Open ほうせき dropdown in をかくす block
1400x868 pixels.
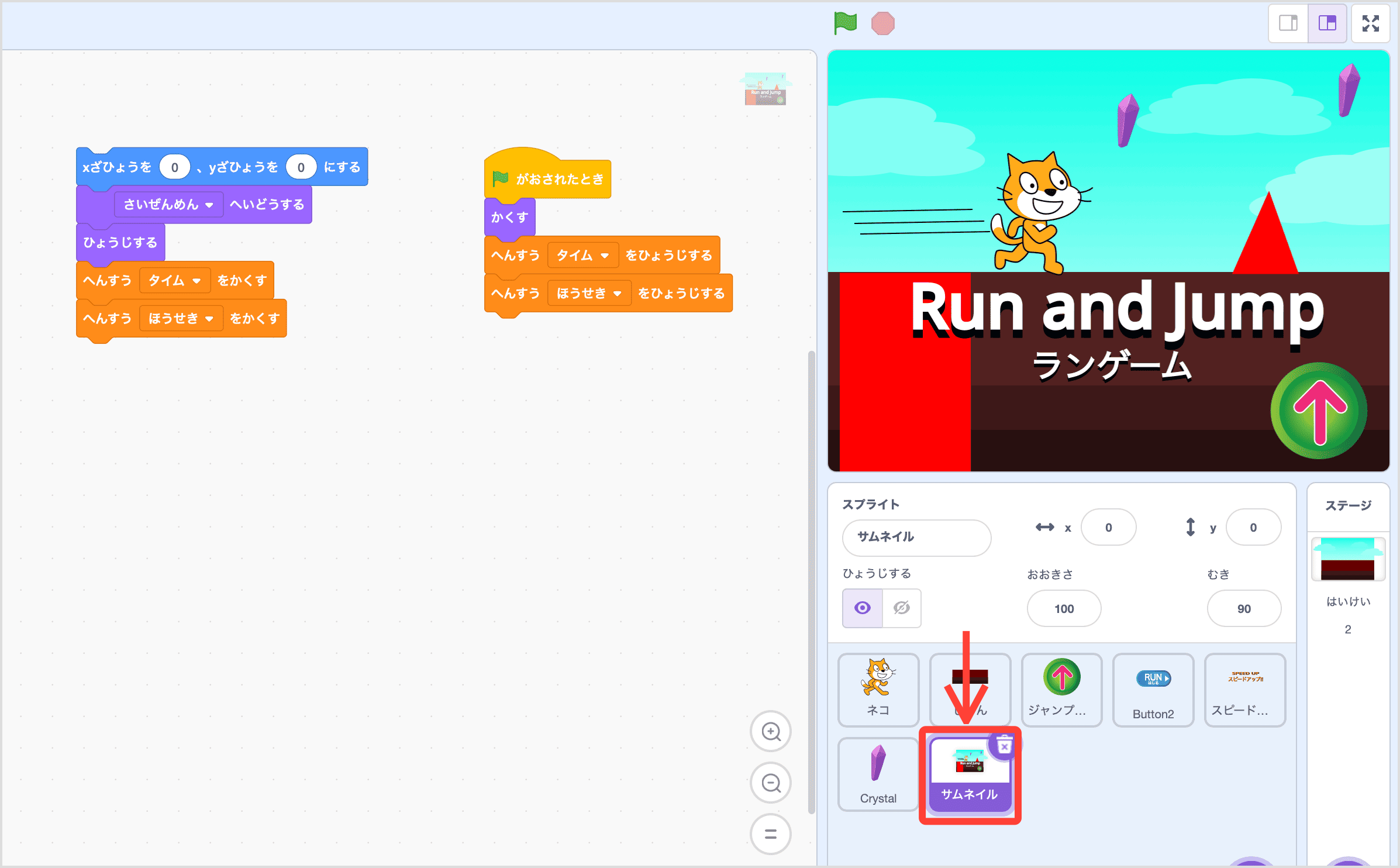pos(181,319)
